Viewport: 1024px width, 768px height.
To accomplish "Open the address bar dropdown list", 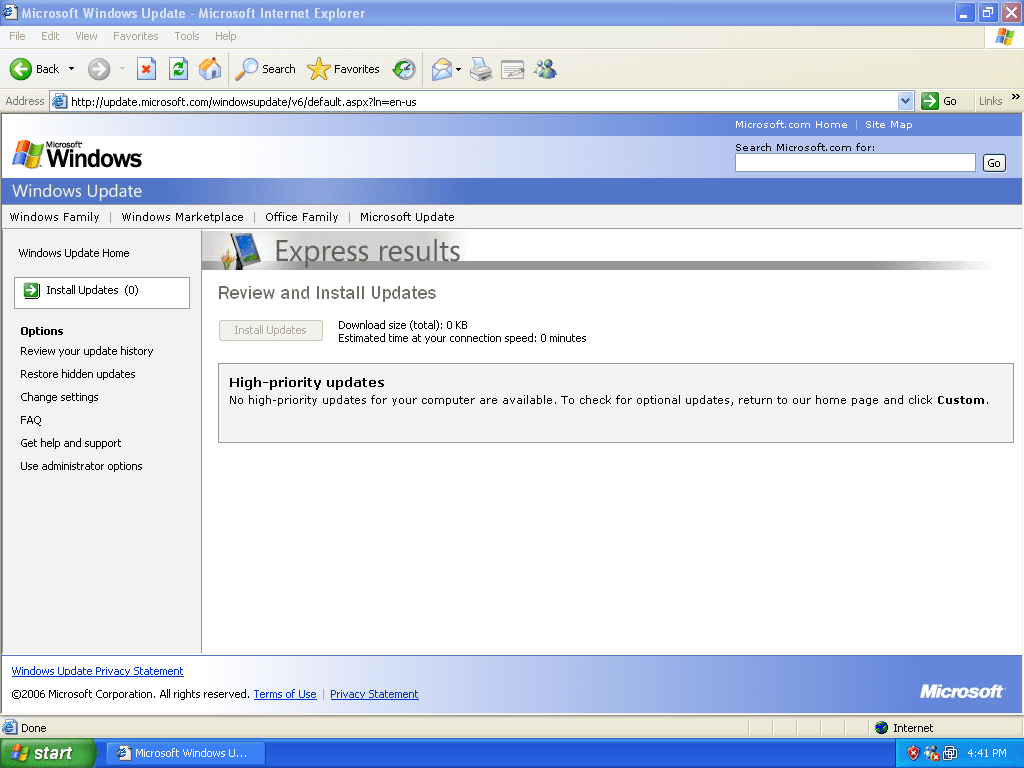I will (905, 101).
